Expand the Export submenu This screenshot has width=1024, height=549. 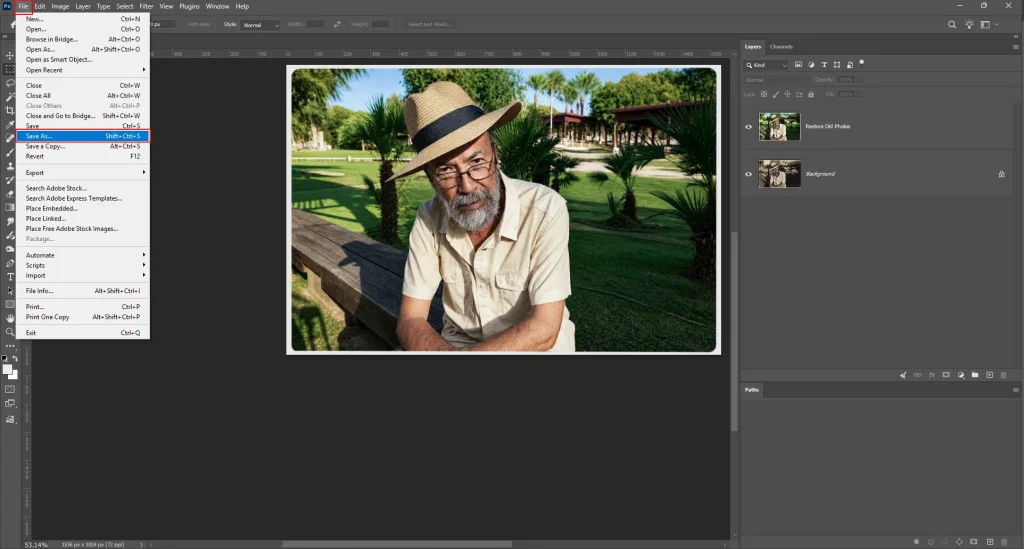(83, 173)
